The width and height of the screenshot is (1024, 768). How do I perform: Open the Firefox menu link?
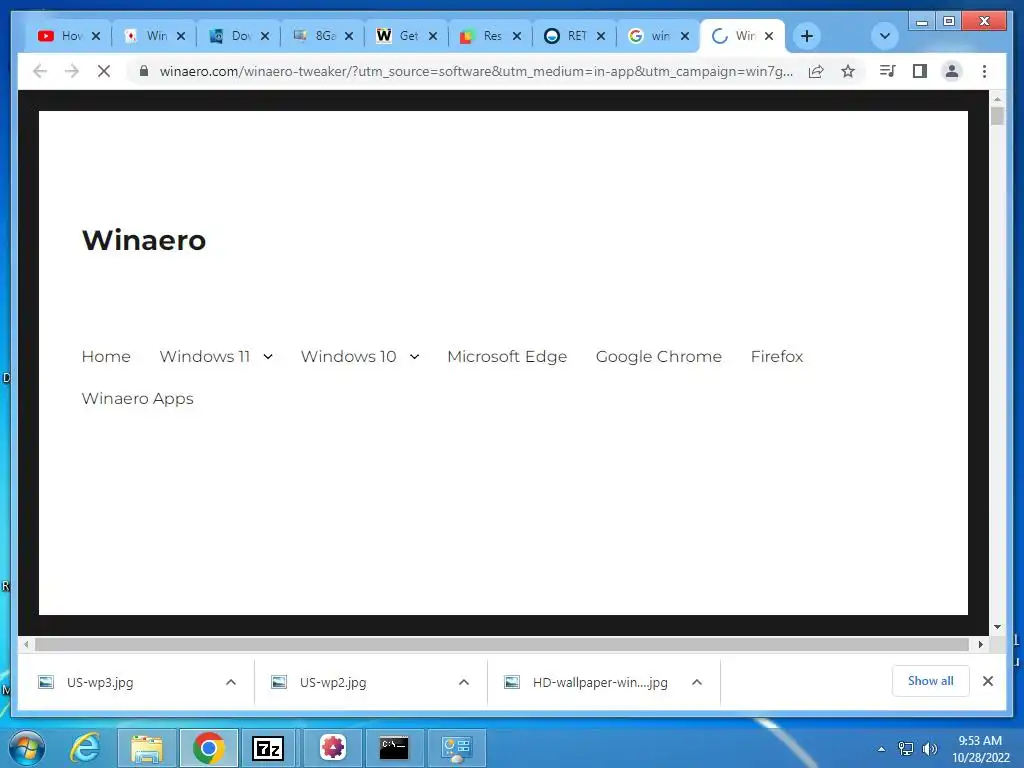[x=776, y=357]
